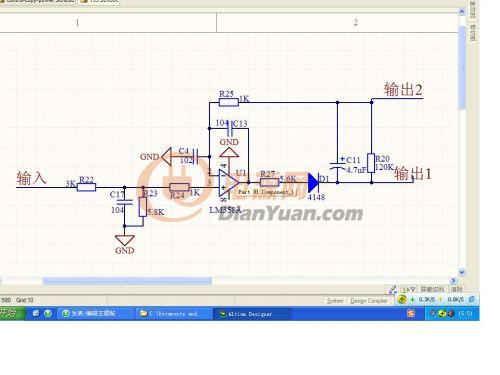The height and width of the screenshot is (375, 500).
Task: Click the 清除 clear button
Action: (456, 289)
